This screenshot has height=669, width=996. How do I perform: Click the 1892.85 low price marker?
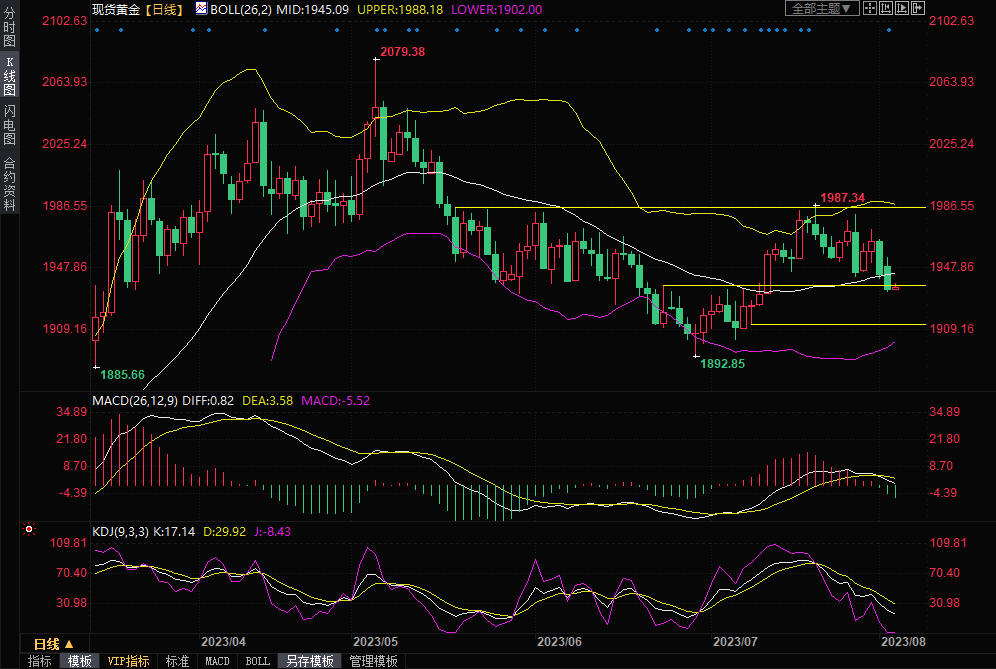(x=722, y=364)
